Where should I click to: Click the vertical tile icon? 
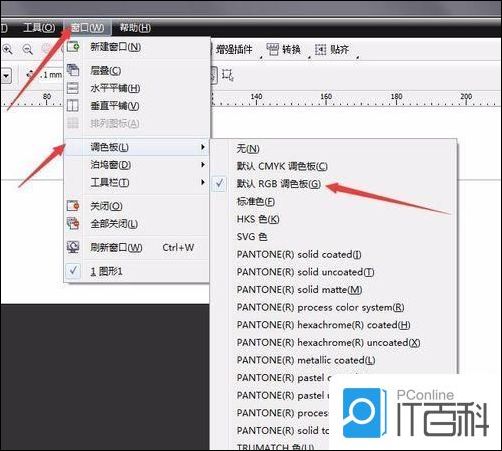73,106
